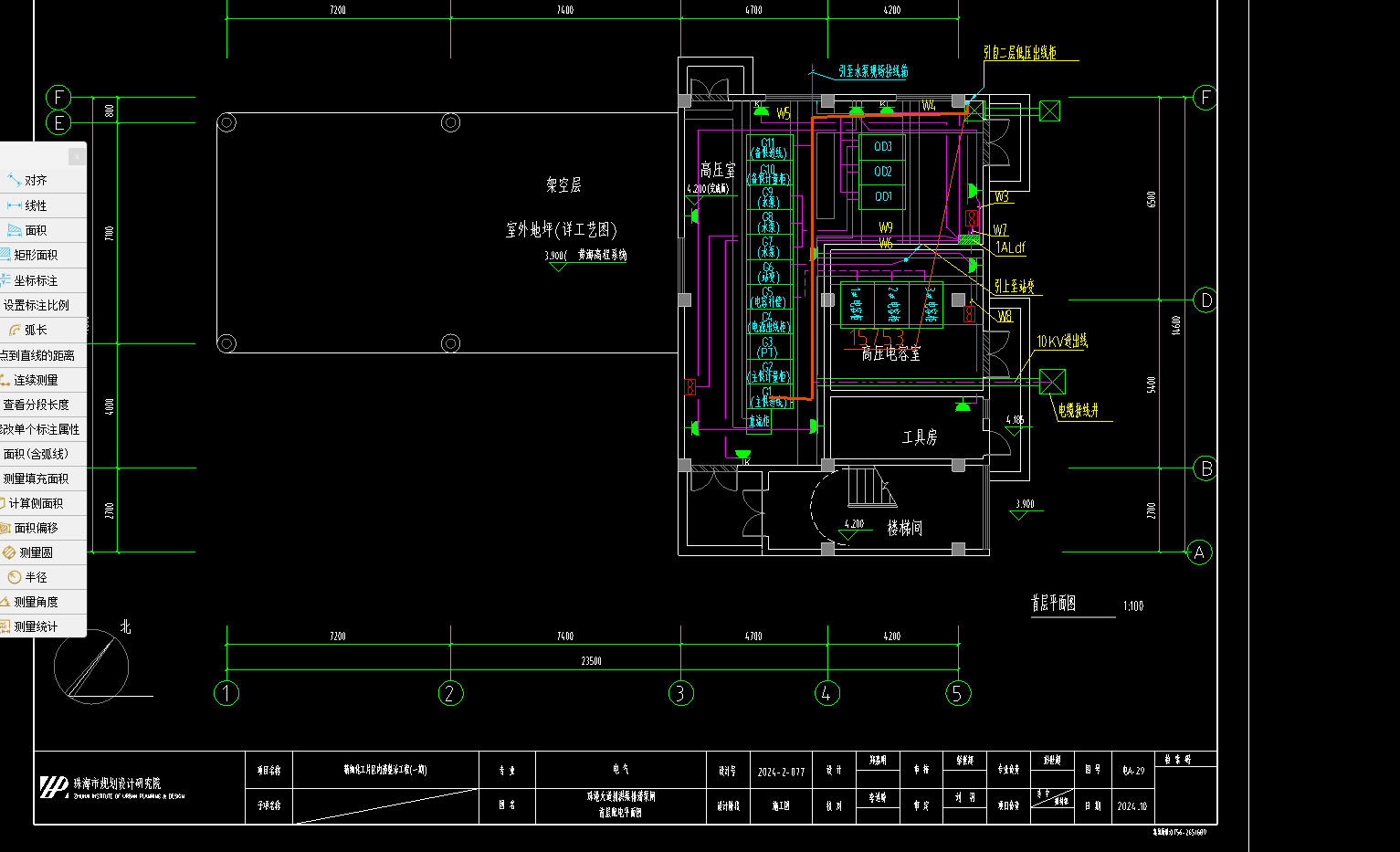Click the 1ALdf panel label
Screen dimensions: 1400x852
[1010, 247]
